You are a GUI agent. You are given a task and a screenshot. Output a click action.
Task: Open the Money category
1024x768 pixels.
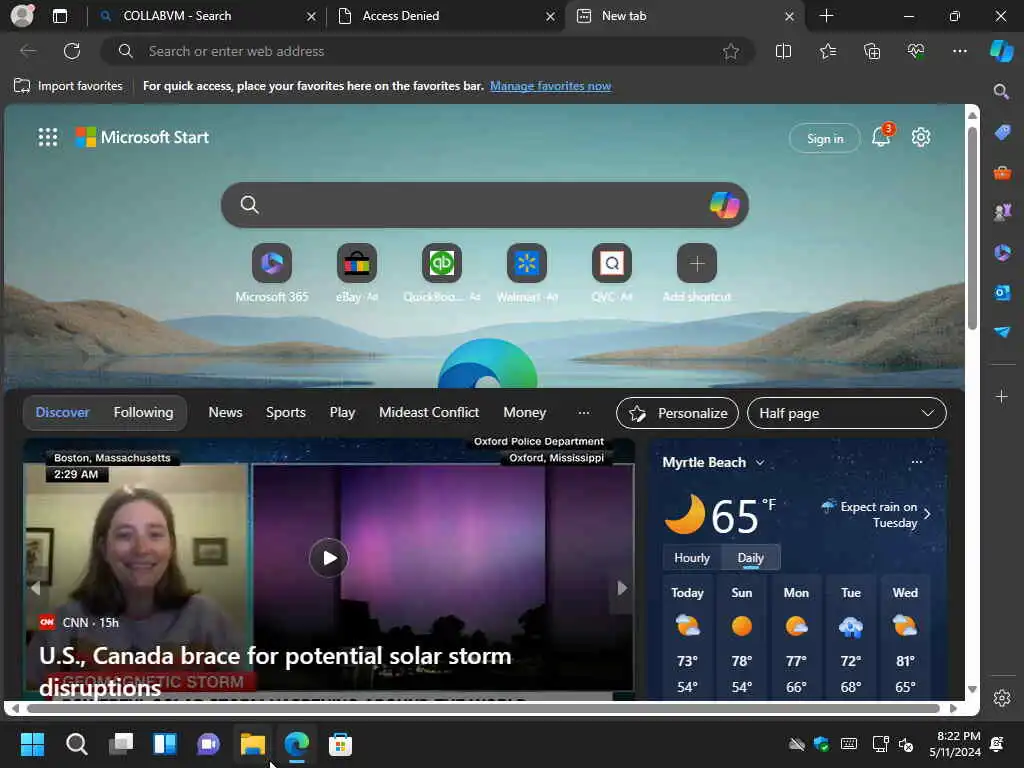(524, 413)
